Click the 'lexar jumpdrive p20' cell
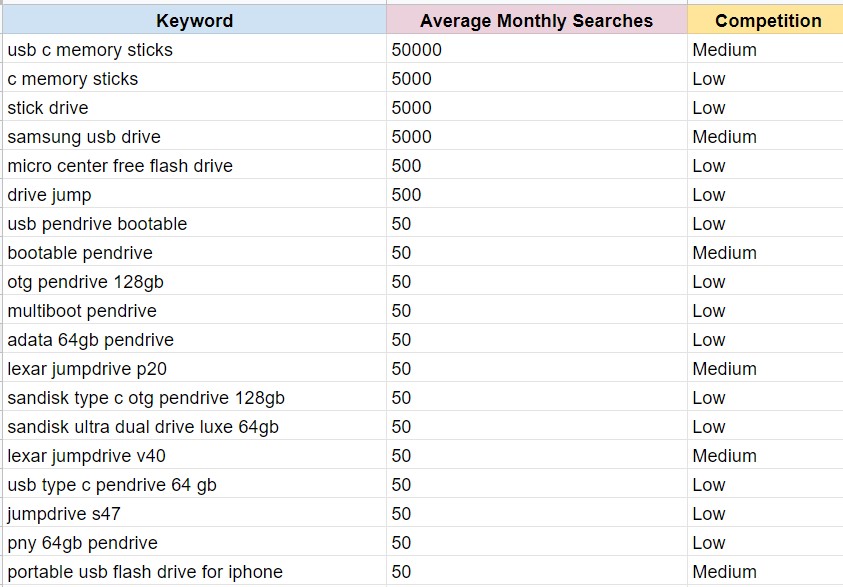 [x=87, y=369]
